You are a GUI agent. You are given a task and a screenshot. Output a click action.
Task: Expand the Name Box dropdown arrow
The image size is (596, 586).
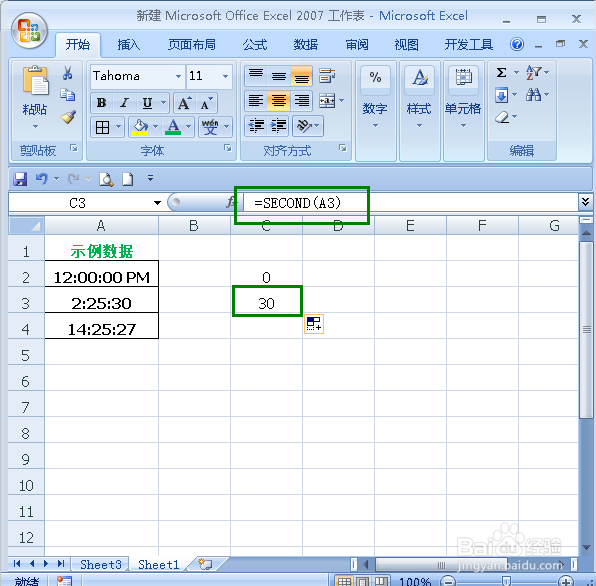coord(157,203)
